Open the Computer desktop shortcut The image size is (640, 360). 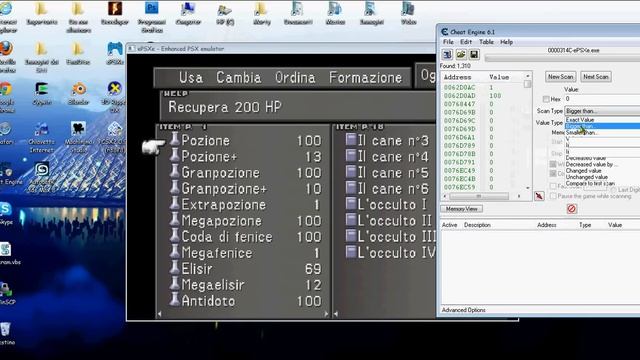pos(188,13)
